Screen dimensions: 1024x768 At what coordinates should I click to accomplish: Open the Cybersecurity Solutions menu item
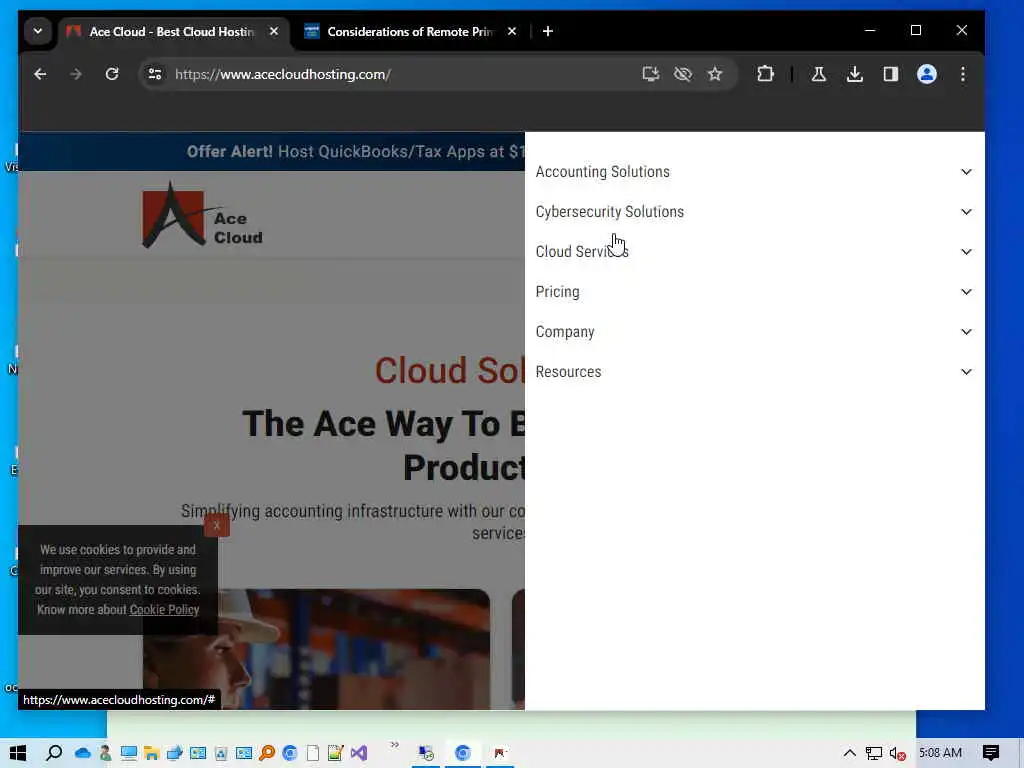(x=610, y=212)
